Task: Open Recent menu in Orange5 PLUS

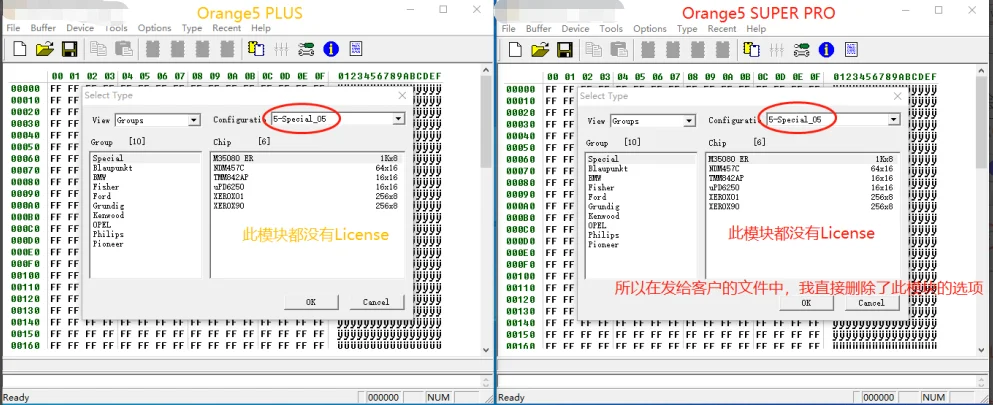Action: coord(226,28)
